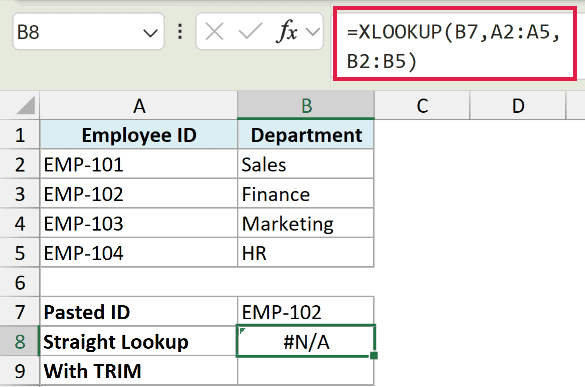The width and height of the screenshot is (585, 387).
Task: Select column D header
Action: (x=517, y=106)
